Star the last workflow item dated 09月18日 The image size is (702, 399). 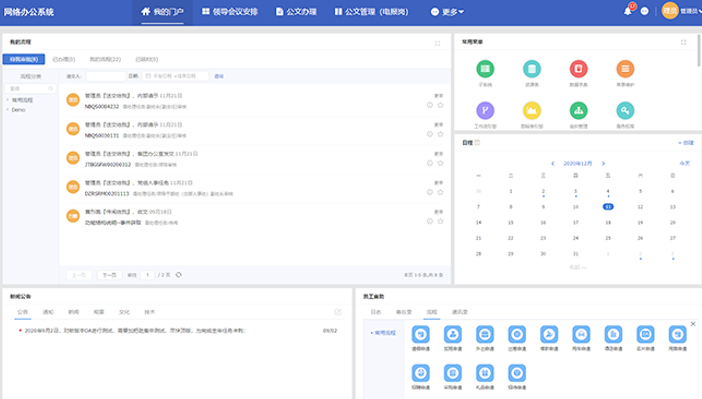click(x=441, y=221)
